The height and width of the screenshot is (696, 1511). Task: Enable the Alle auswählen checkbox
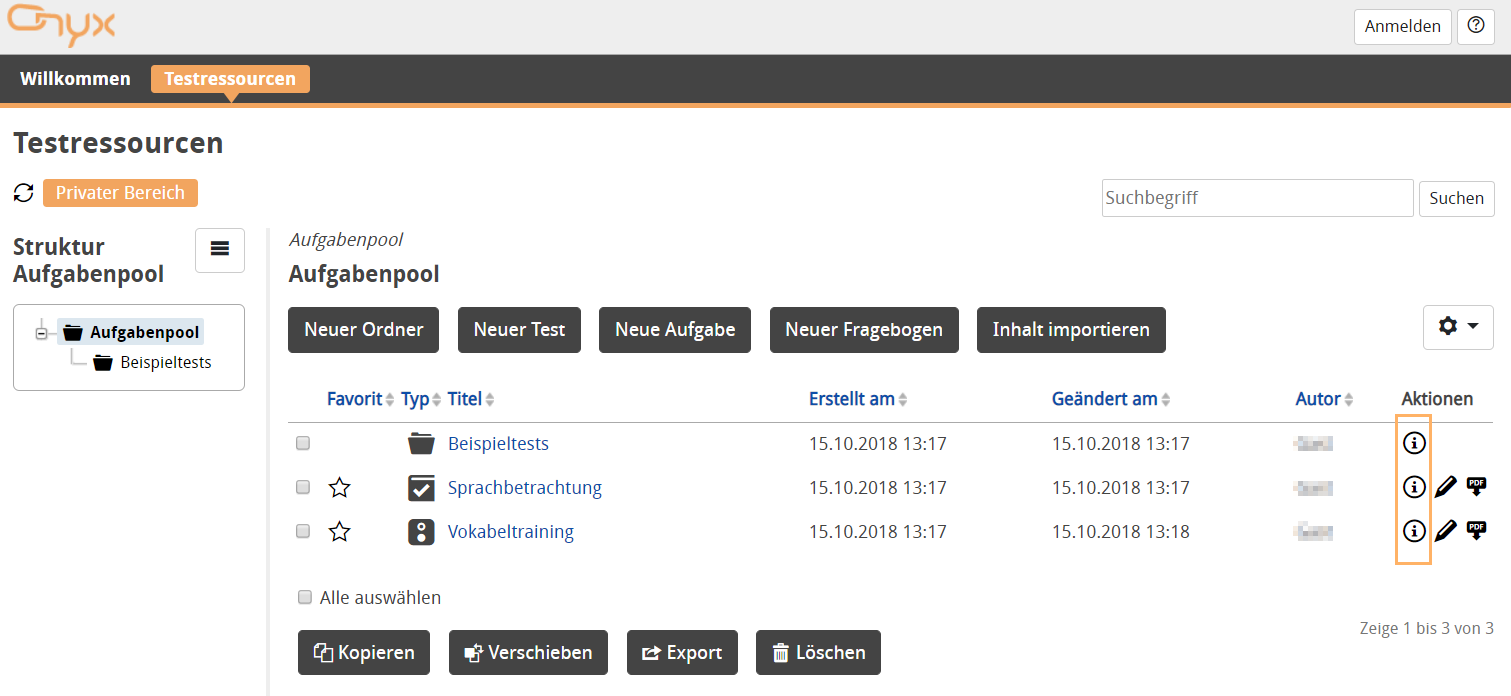(x=304, y=597)
